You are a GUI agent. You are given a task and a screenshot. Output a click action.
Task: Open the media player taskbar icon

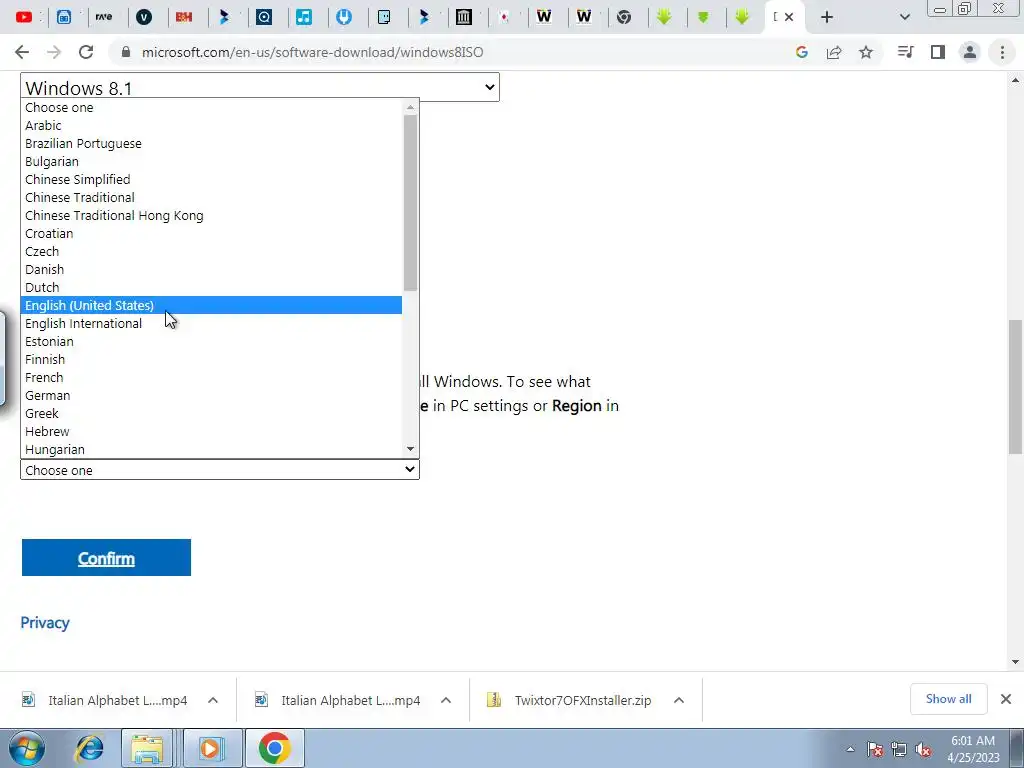(x=210, y=748)
